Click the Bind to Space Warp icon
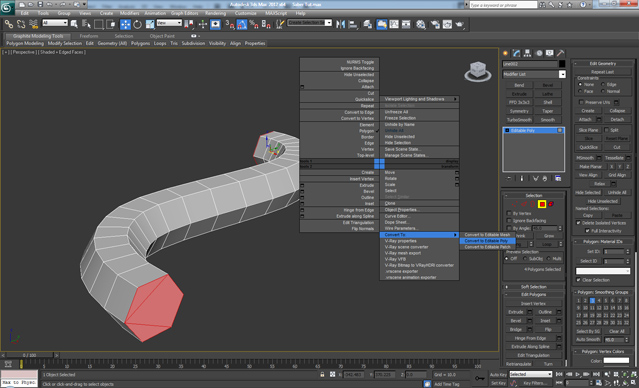This screenshot has width=639, height=388. click(x=33, y=24)
